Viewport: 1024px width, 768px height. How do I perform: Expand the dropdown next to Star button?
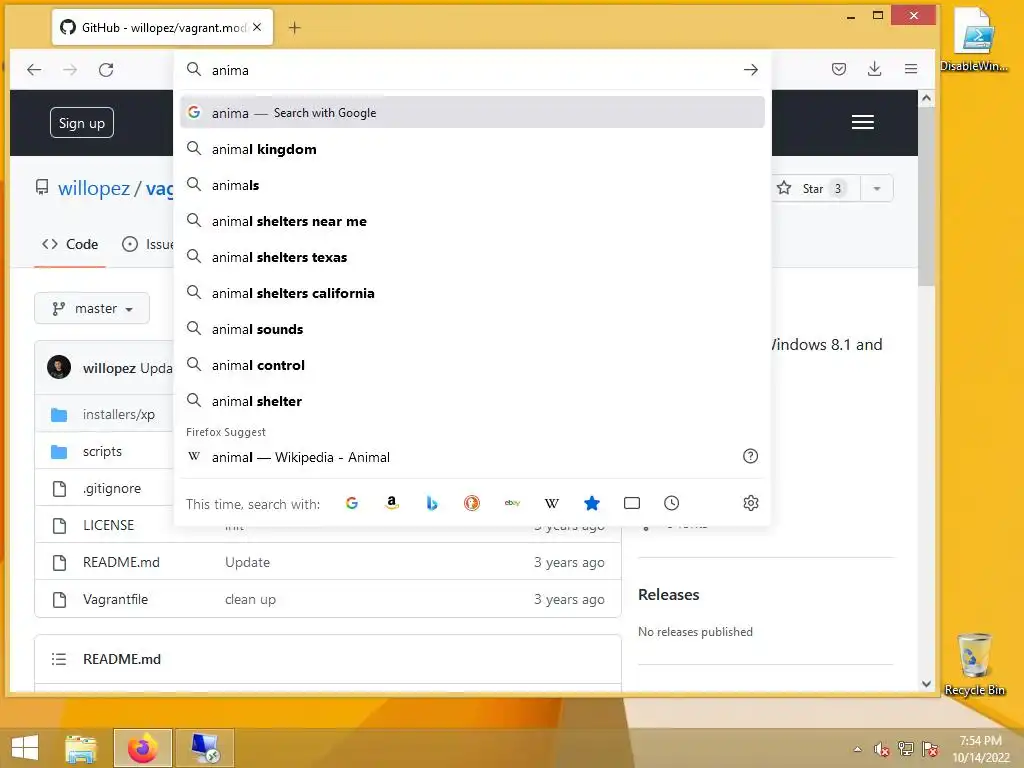coord(876,188)
